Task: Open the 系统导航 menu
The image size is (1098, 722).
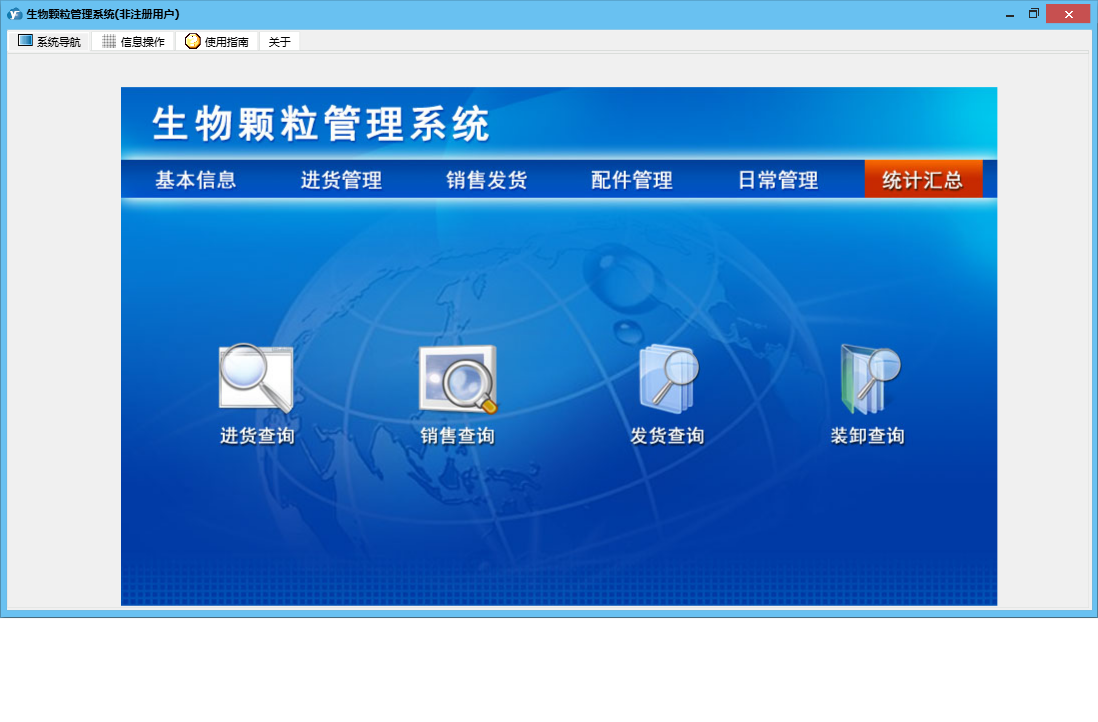Action: coord(49,42)
